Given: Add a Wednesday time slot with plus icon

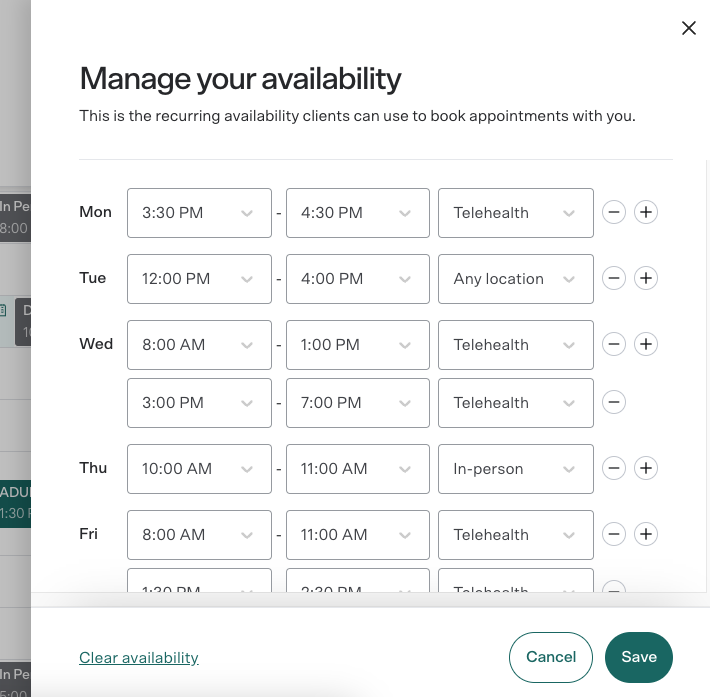Looking at the screenshot, I should coord(646,345).
